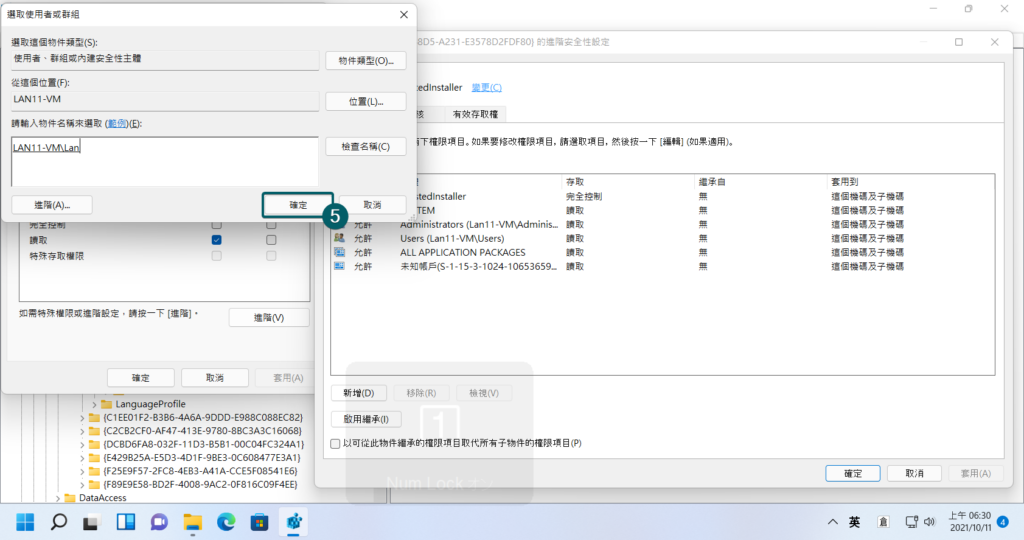The width and height of the screenshot is (1024, 540).
Task: Open network status tray icon
Action: (x=911, y=522)
